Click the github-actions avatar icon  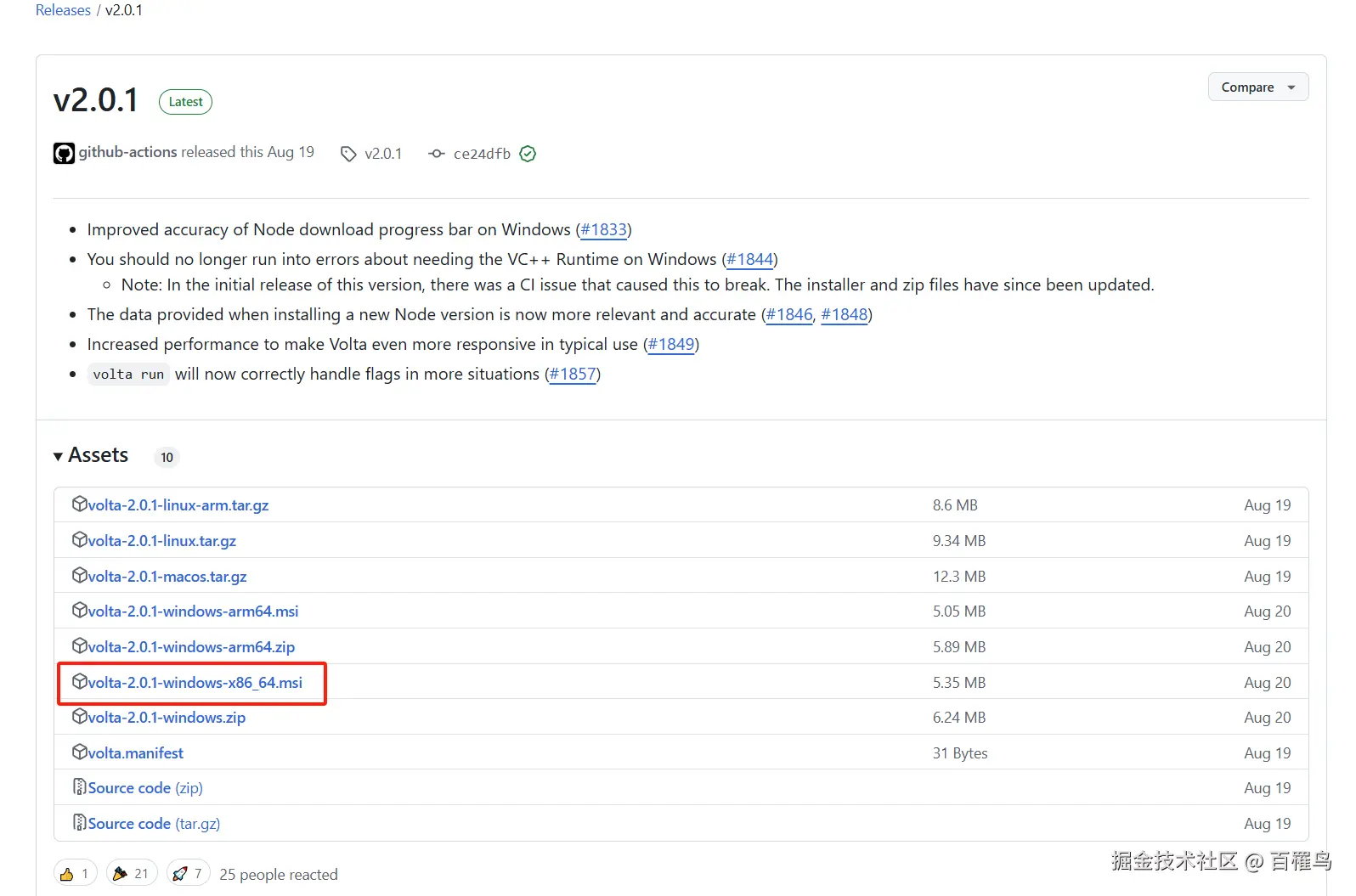pyautogui.click(x=64, y=153)
